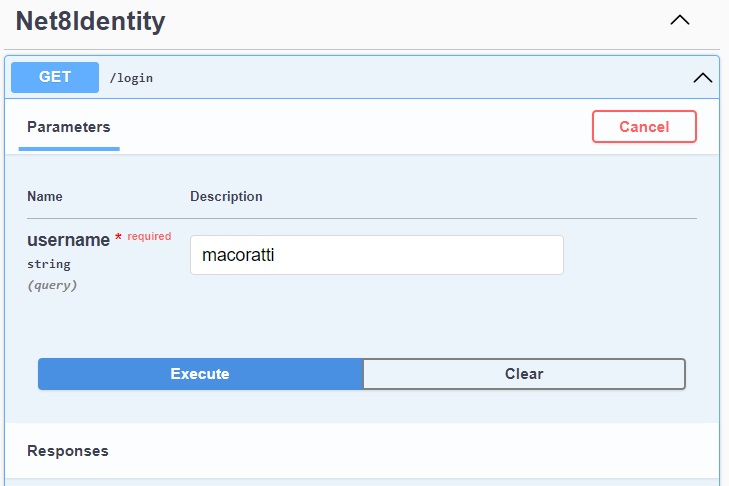Click the username parameter label
729x486 pixels.
(68, 240)
